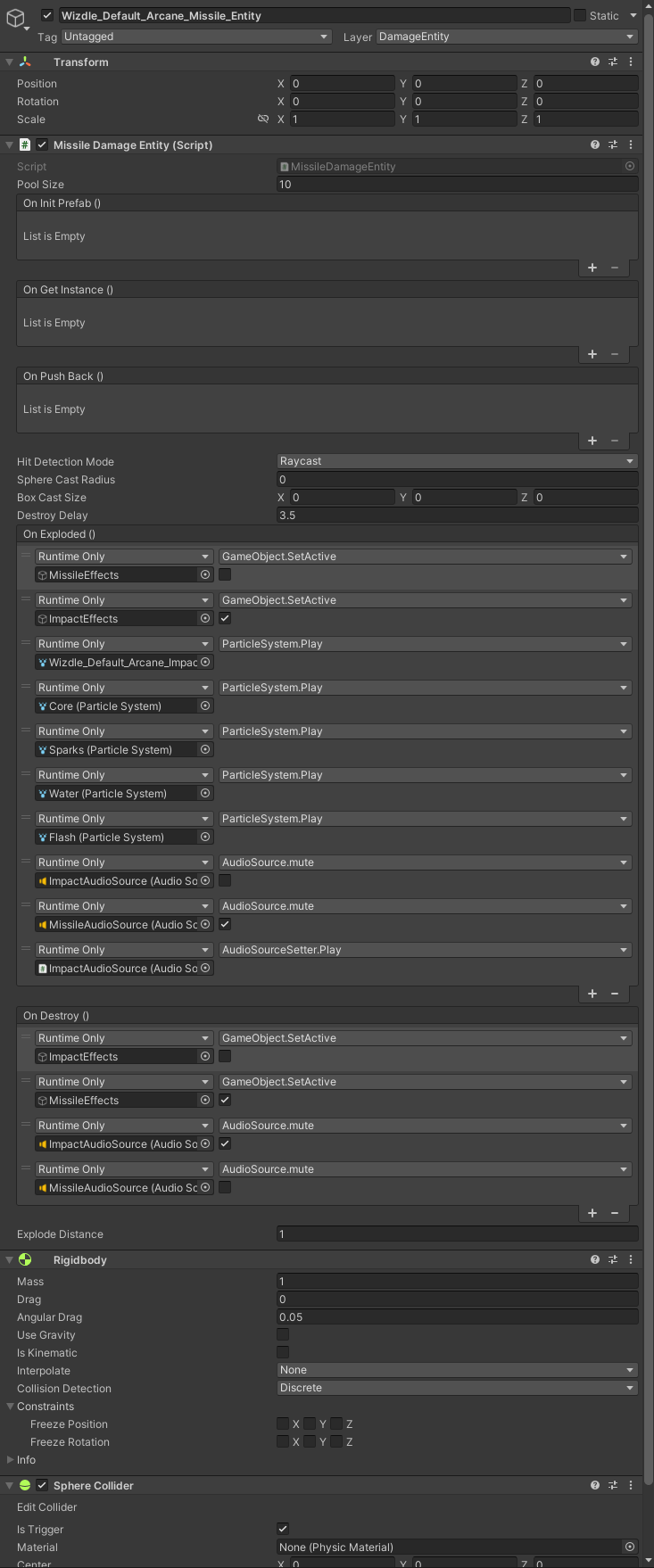Disable Is Trigger on the Sphere Collider
This screenshot has height=1568, width=654.
[x=283, y=1529]
